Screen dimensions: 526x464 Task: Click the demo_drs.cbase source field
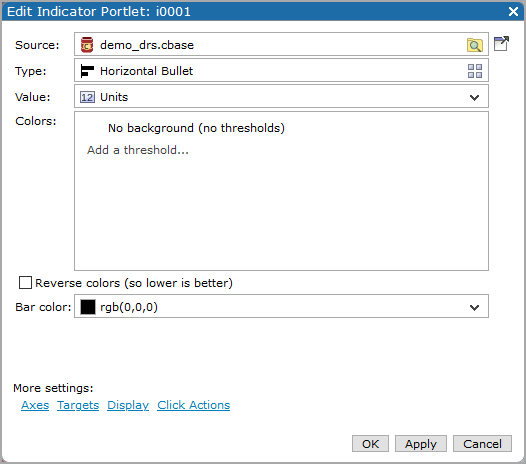point(281,44)
